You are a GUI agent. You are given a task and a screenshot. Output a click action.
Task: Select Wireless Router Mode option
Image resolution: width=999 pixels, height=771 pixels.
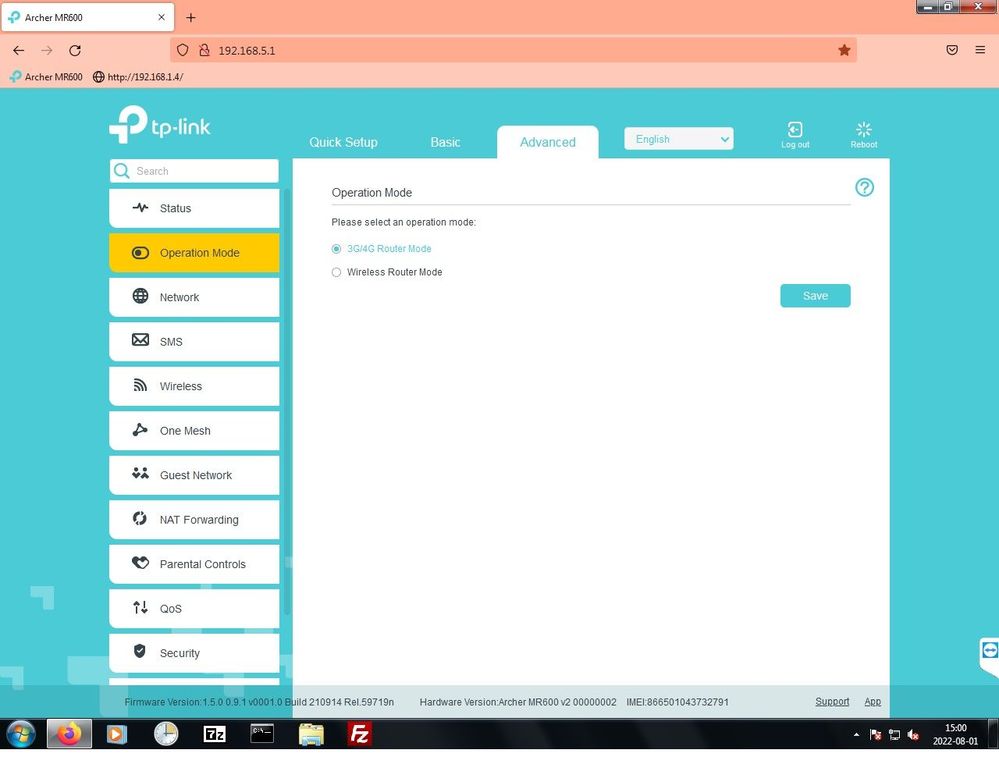[x=336, y=272]
